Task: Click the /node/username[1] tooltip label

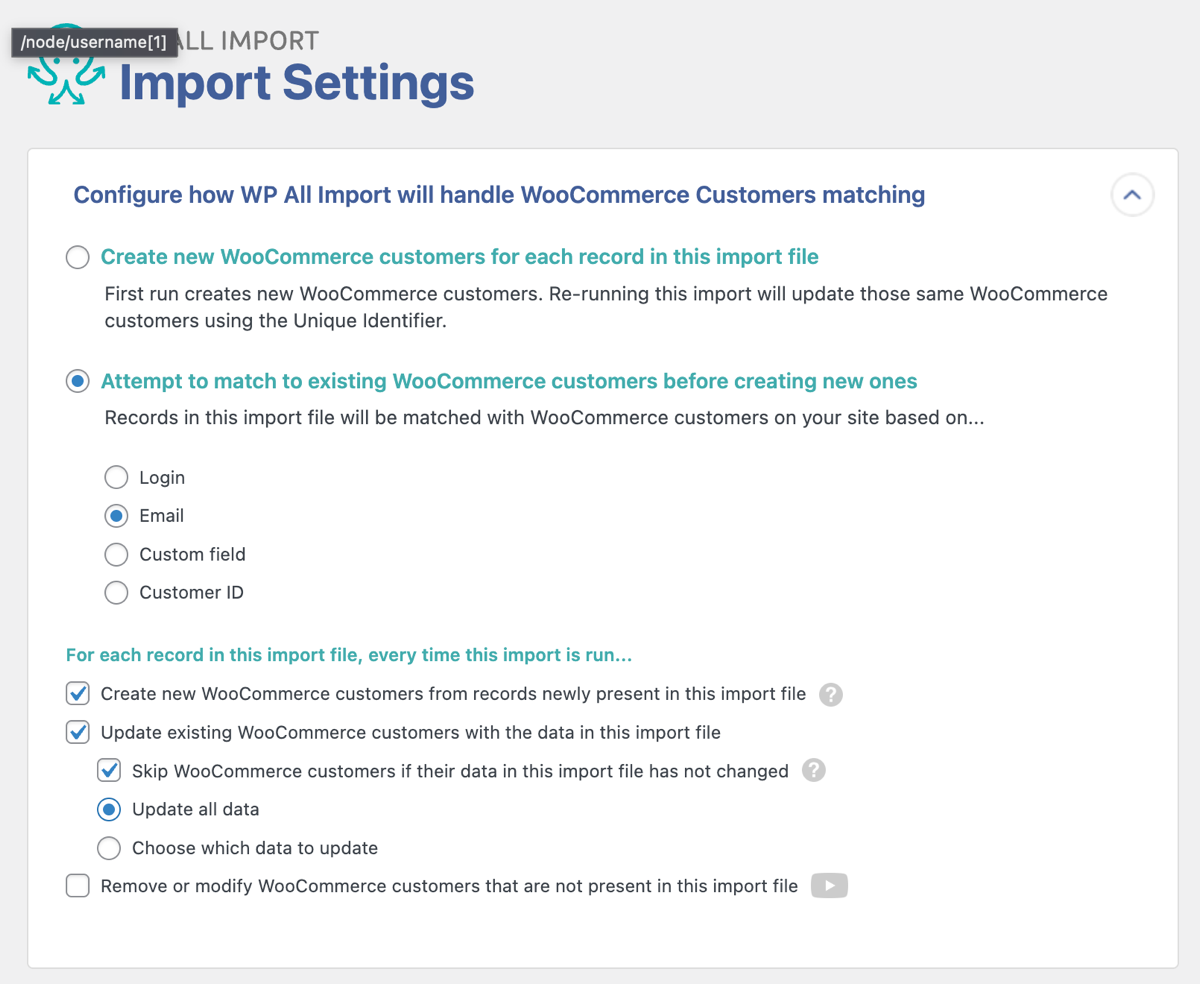Action: click(x=94, y=43)
